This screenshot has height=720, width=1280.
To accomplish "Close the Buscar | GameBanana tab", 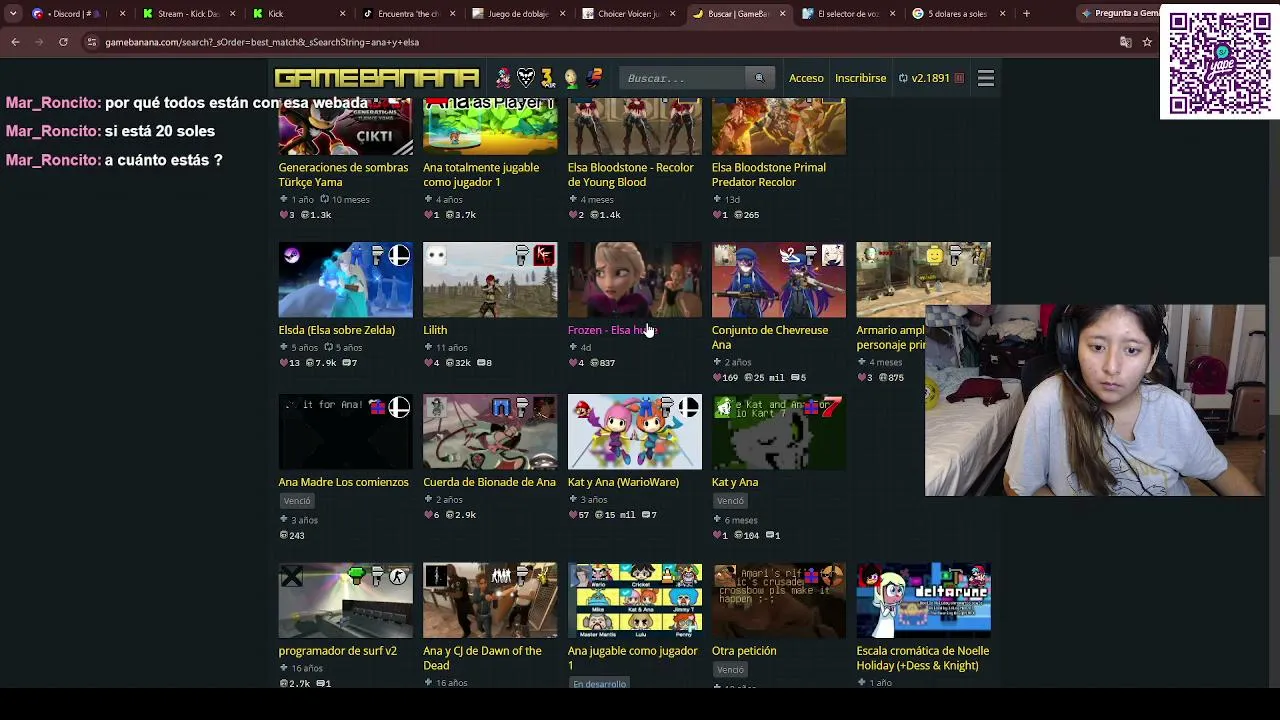I will coord(782,14).
